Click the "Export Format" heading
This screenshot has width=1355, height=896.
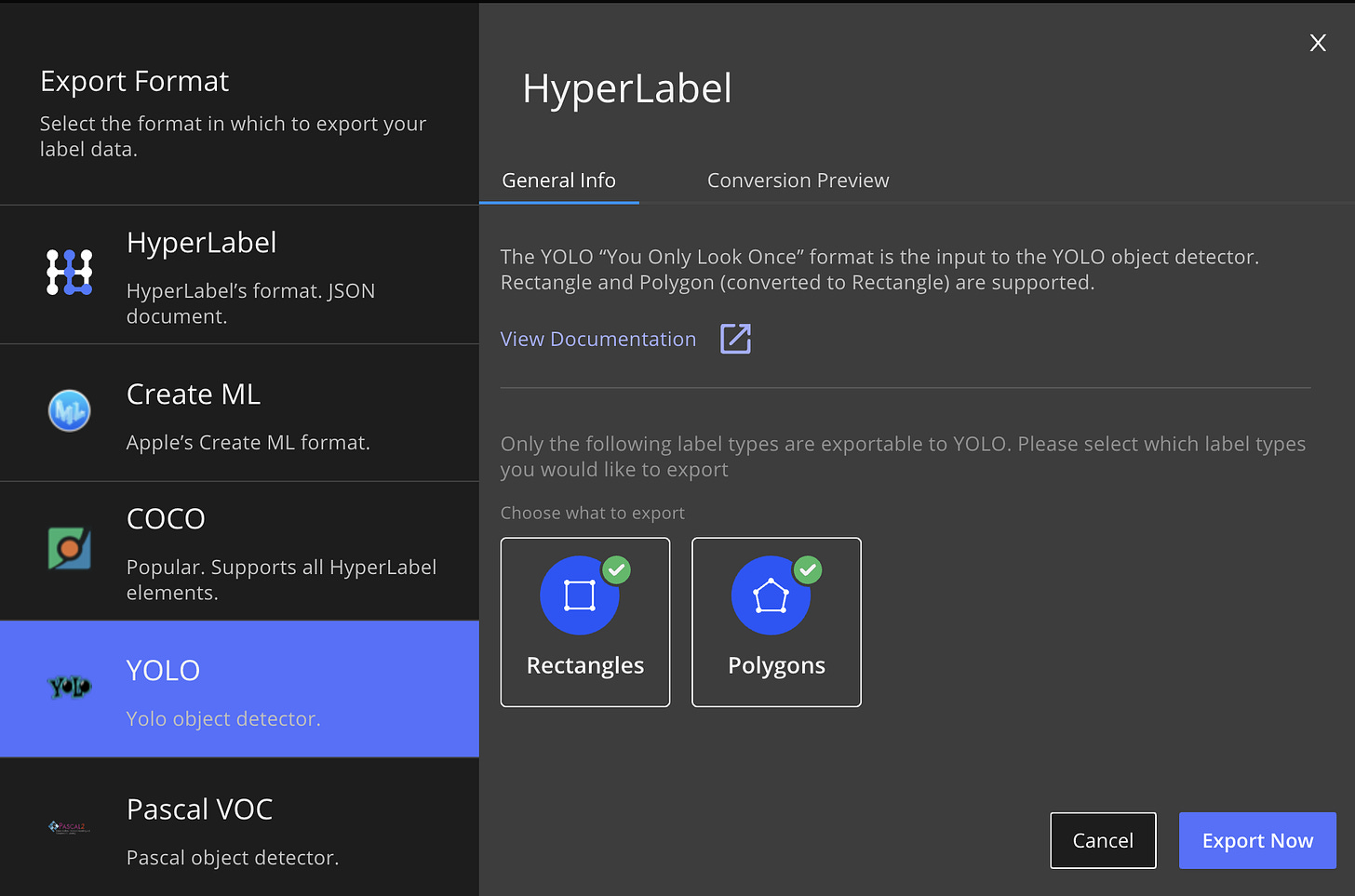click(x=134, y=81)
